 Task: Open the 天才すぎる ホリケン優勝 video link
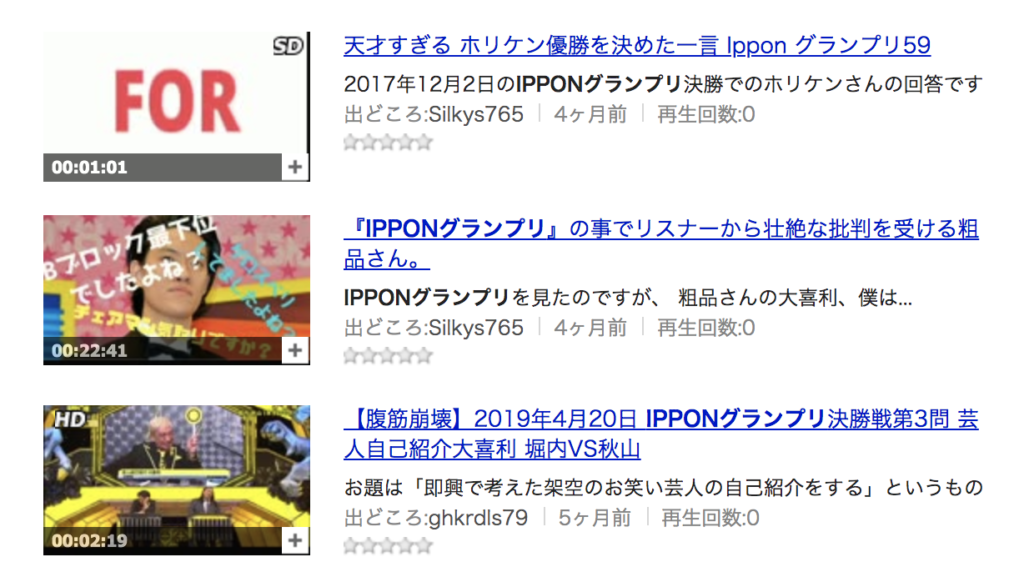pyautogui.click(x=637, y=45)
